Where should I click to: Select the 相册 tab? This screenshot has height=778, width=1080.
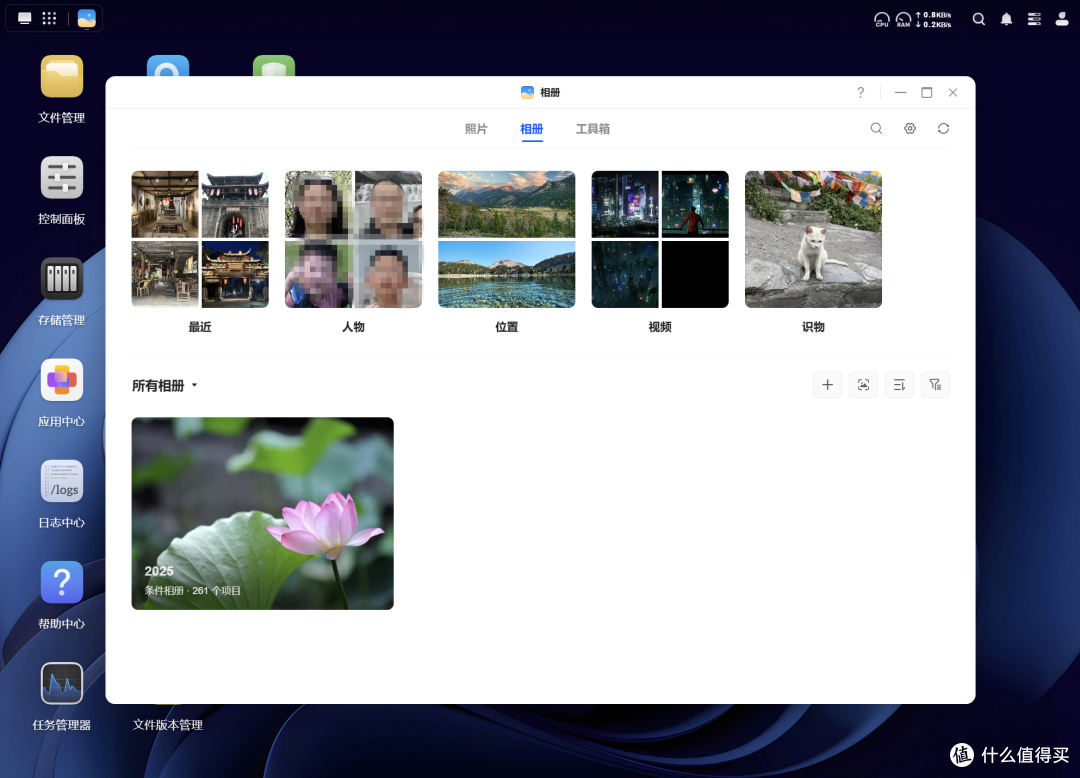(531, 129)
